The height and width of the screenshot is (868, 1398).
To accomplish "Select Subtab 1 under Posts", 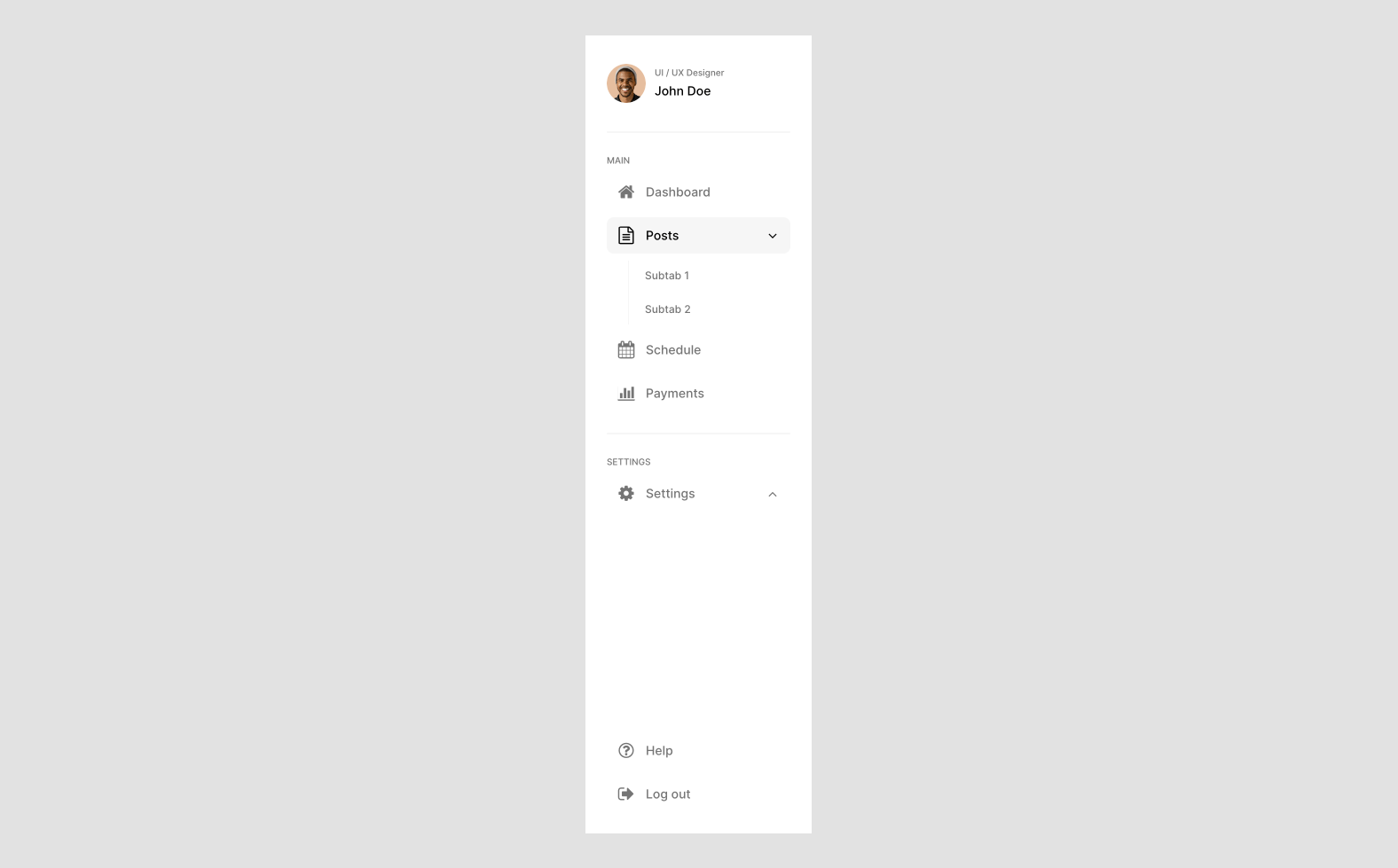I will click(x=667, y=276).
